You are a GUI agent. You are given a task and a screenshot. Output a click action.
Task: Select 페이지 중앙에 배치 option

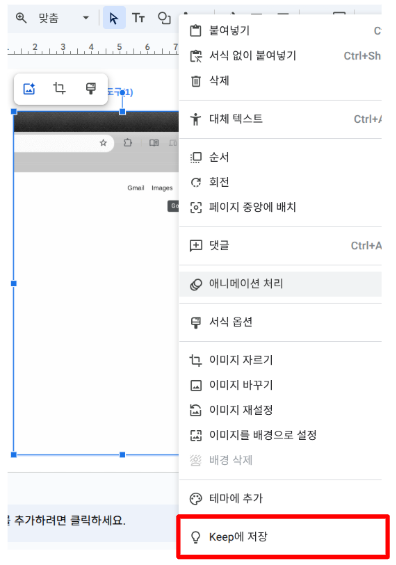[280, 207]
